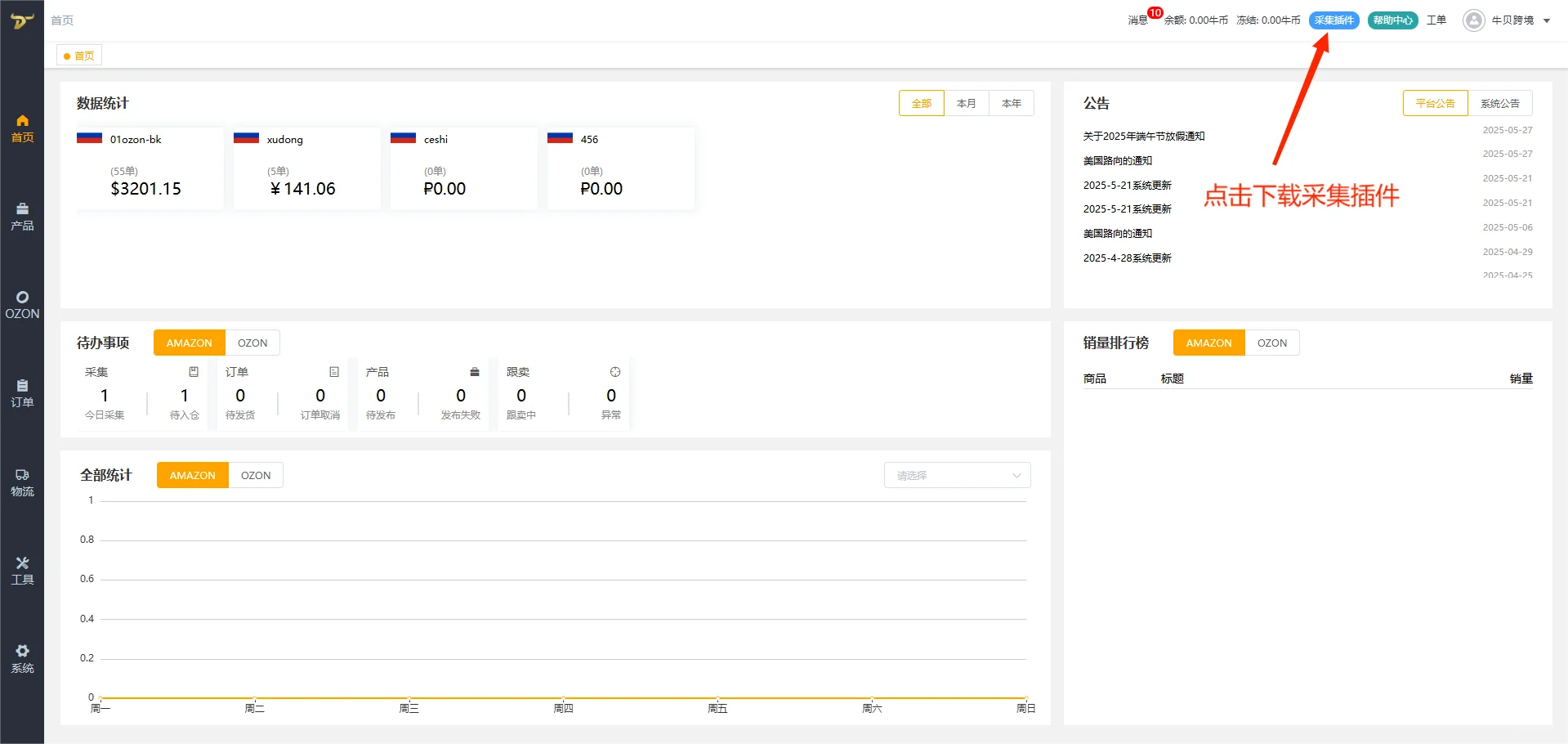
Task: Click the user avatar icon
Action: 1473,20
